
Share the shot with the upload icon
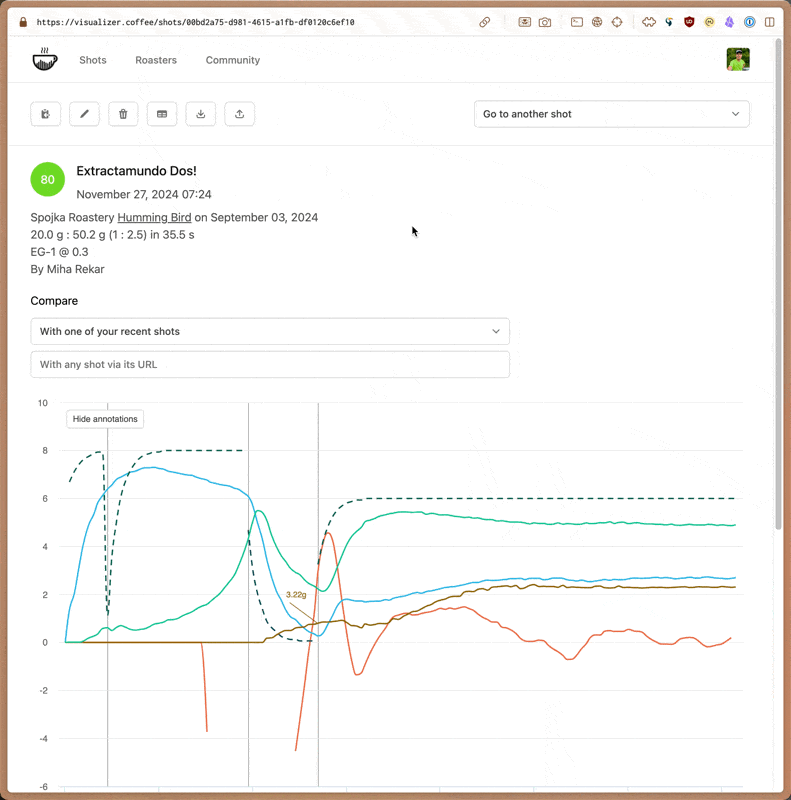click(x=240, y=114)
